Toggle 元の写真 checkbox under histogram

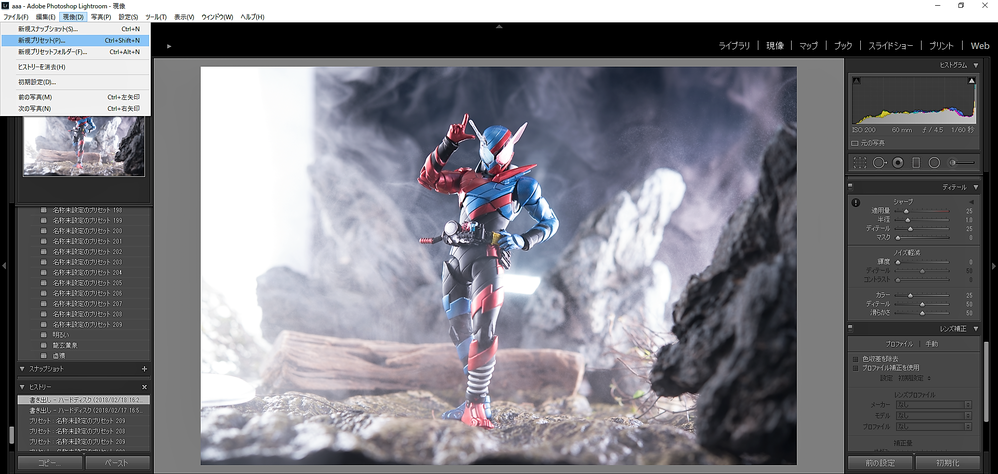(x=855, y=143)
